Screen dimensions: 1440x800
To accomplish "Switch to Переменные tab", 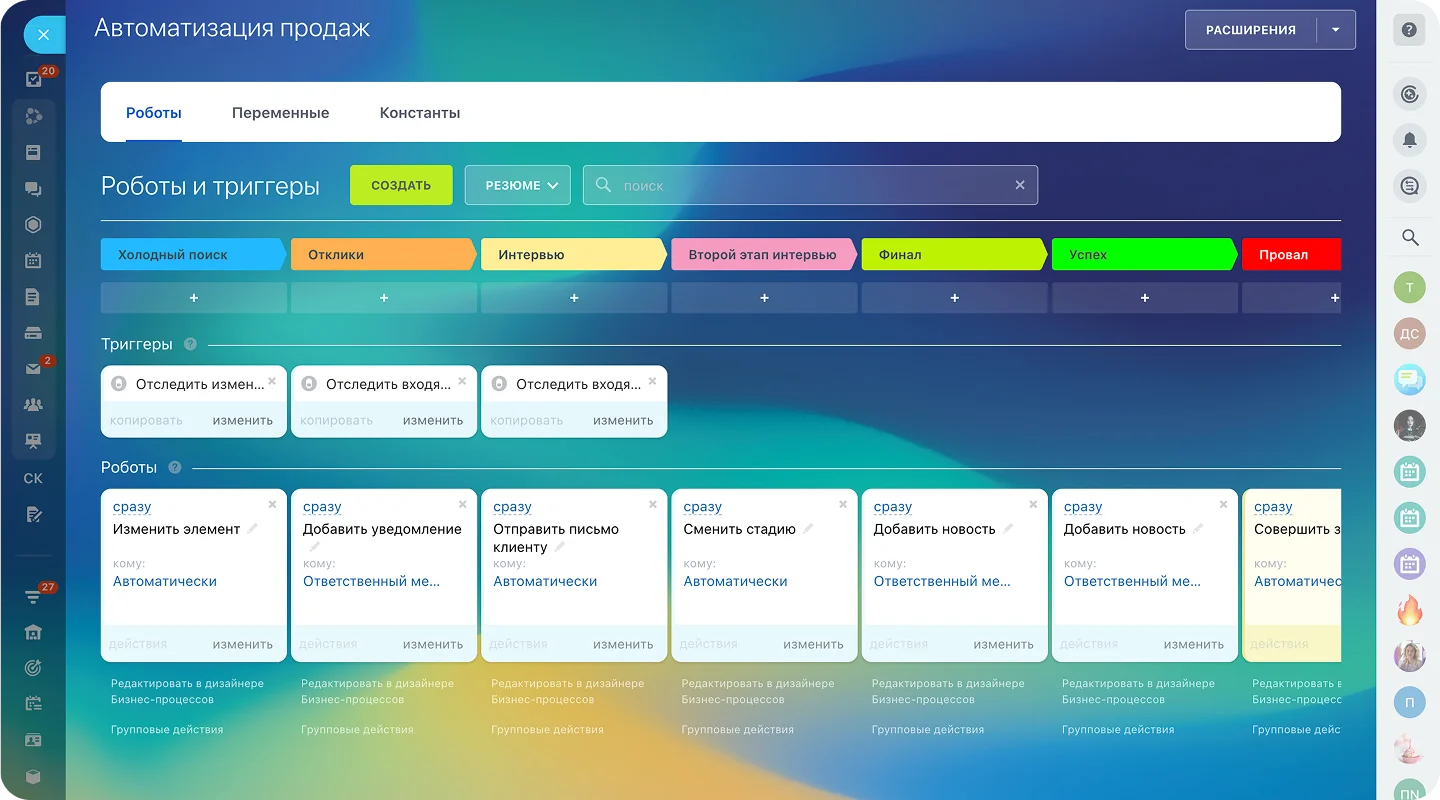I will click(280, 113).
